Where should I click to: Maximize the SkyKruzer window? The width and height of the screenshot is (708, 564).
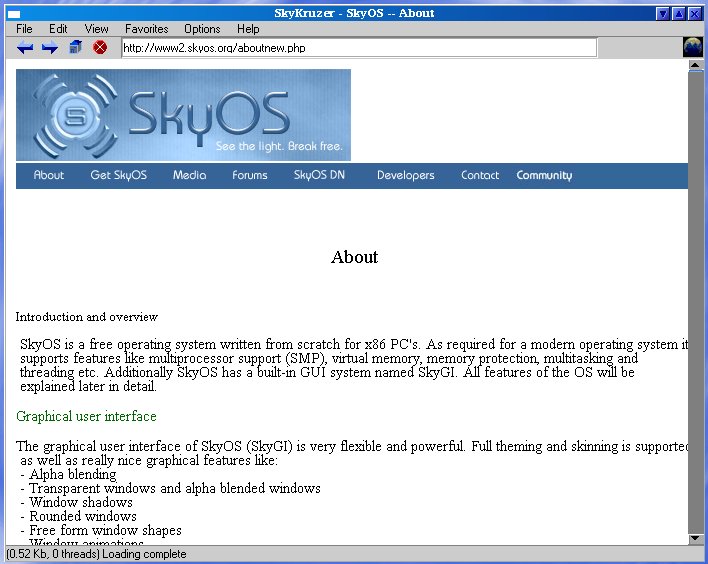[x=679, y=14]
